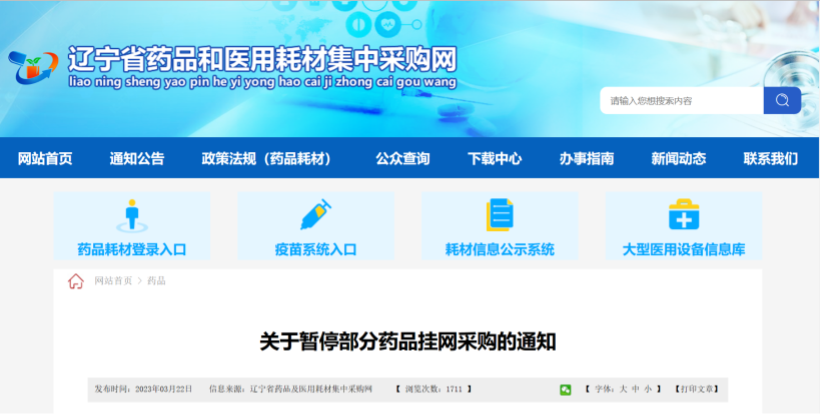Image resolution: width=825 pixels, height=418 pixels.
Task: Go to 通知公告 menu item
Action: (137, 159)
